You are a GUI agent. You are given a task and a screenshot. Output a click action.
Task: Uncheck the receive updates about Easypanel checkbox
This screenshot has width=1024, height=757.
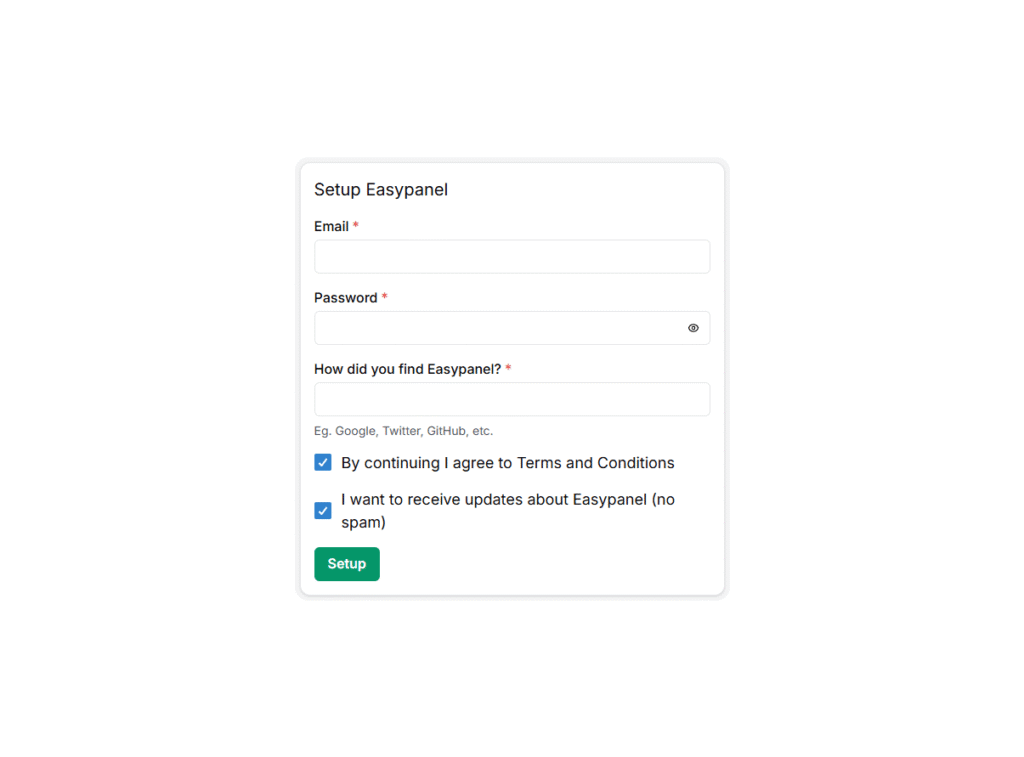(323, 510)
